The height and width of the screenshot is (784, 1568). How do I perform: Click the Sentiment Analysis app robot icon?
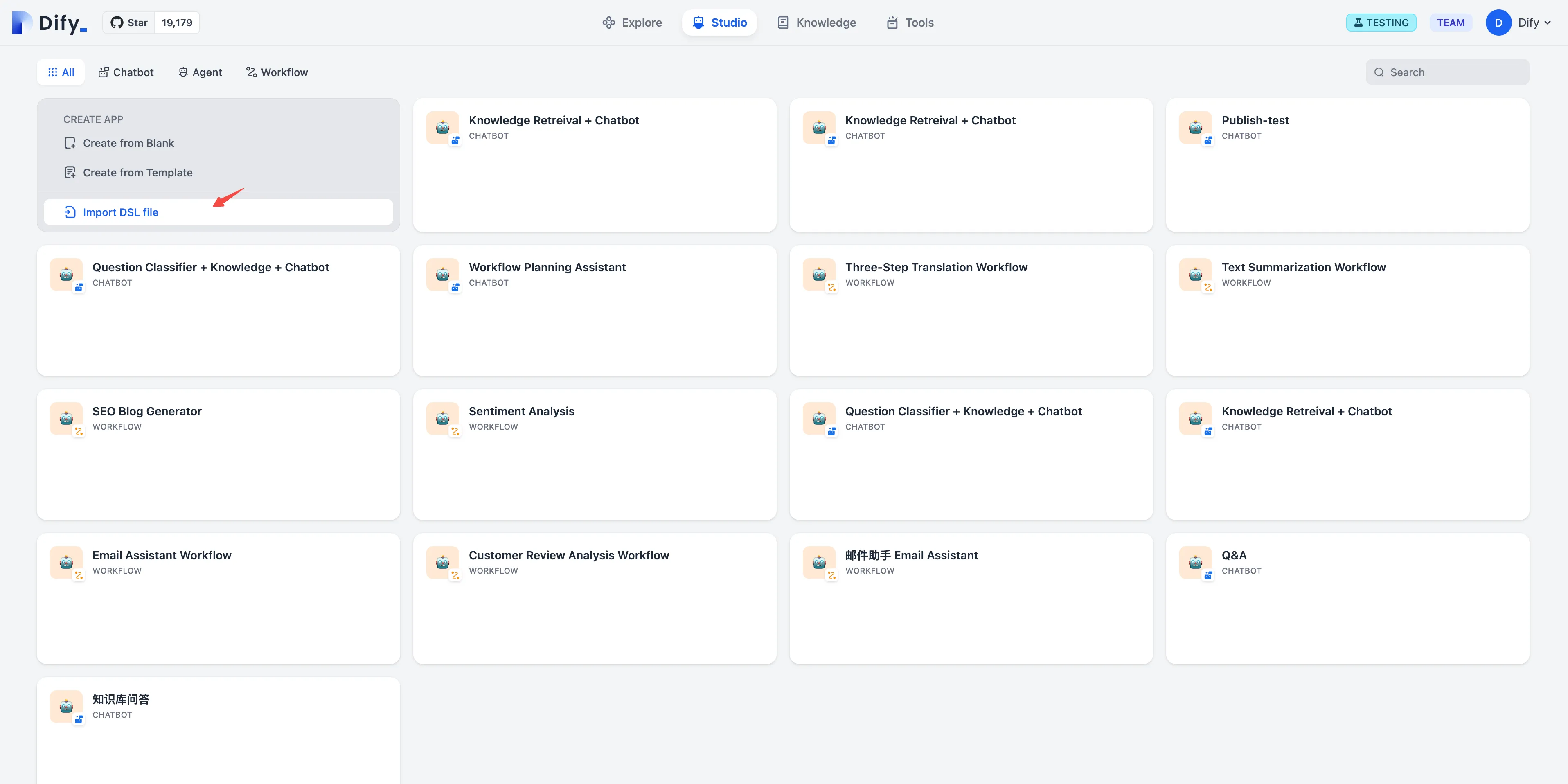(442, 418)
